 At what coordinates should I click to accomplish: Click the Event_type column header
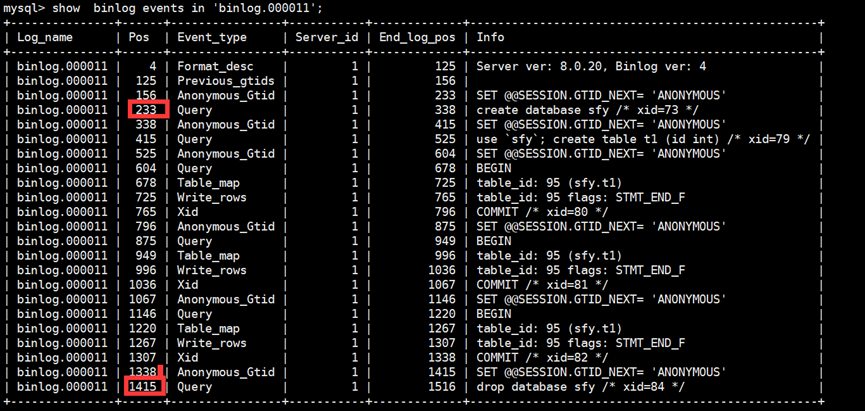212,38
